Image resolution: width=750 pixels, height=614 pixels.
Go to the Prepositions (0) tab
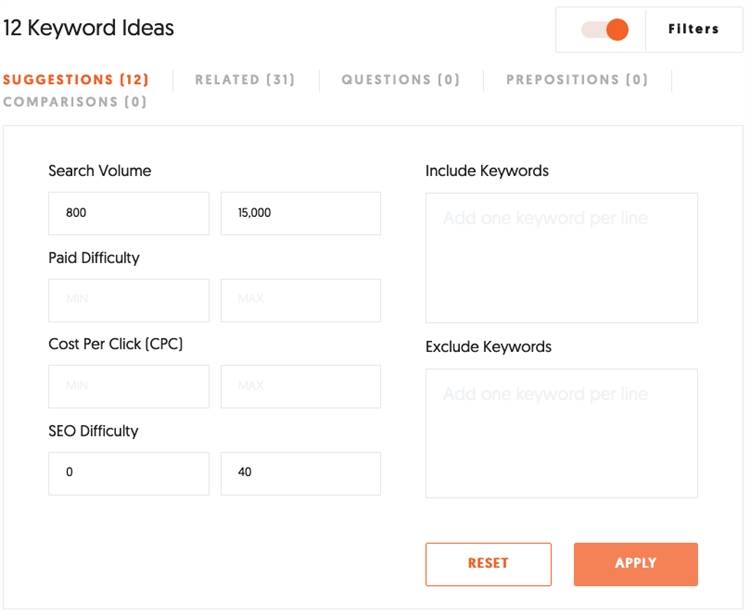(x=577, y=80)
